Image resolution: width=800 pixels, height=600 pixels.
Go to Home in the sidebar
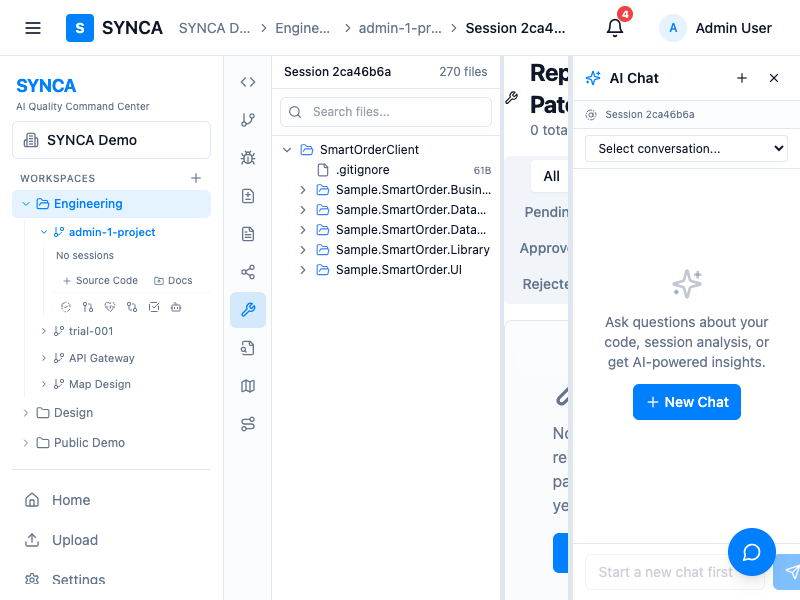tap(70, 500)
